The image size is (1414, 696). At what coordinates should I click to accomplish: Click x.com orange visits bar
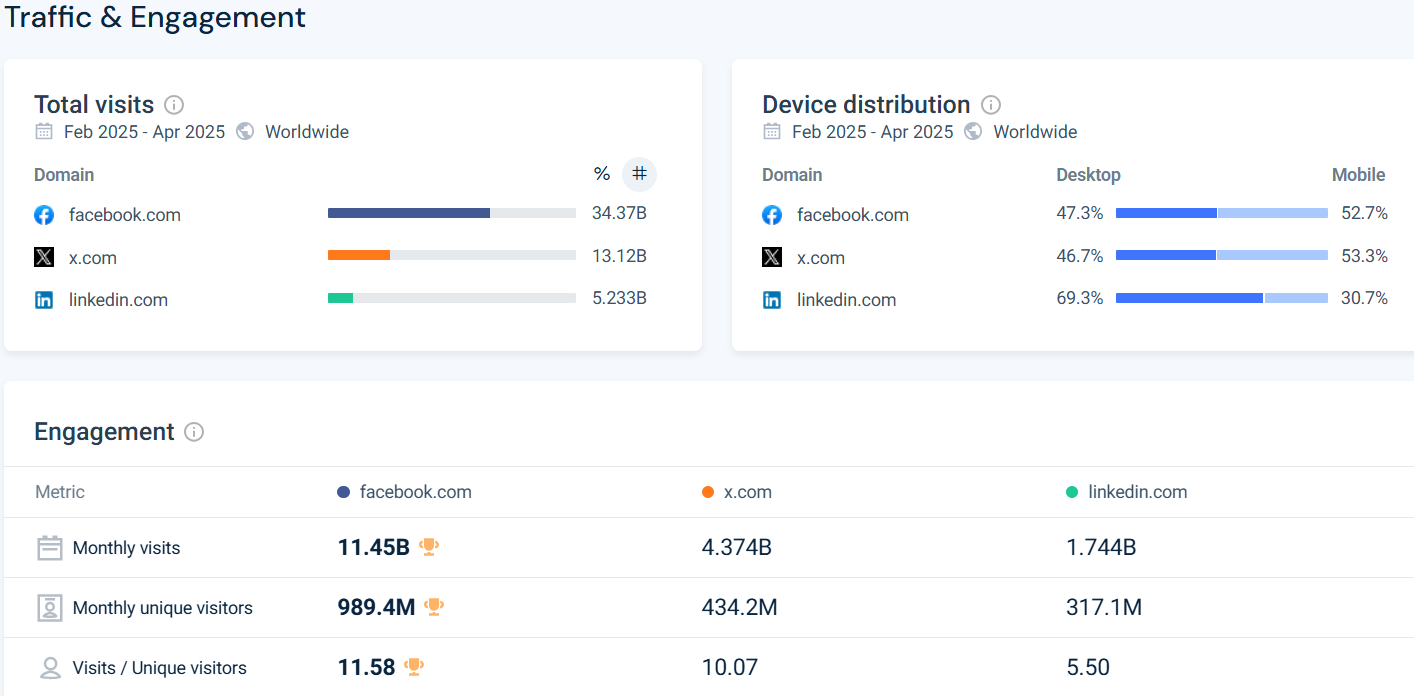(x=359, y=255)
